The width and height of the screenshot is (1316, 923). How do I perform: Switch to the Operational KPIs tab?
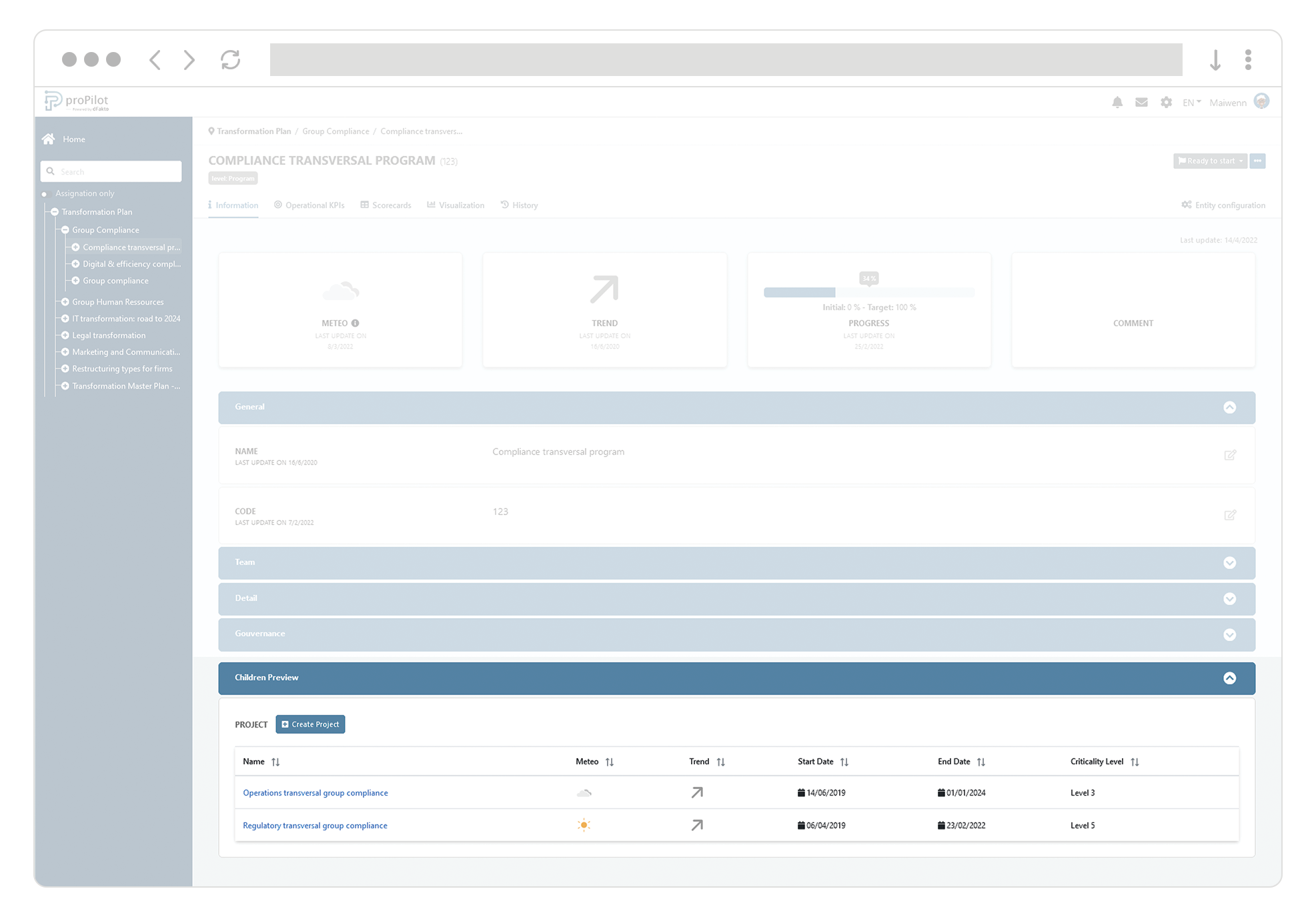309,205
